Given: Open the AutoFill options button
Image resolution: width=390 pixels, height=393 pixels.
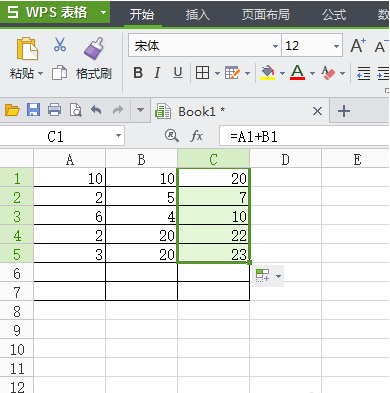Looking at the screenshot, I should 268,276.
